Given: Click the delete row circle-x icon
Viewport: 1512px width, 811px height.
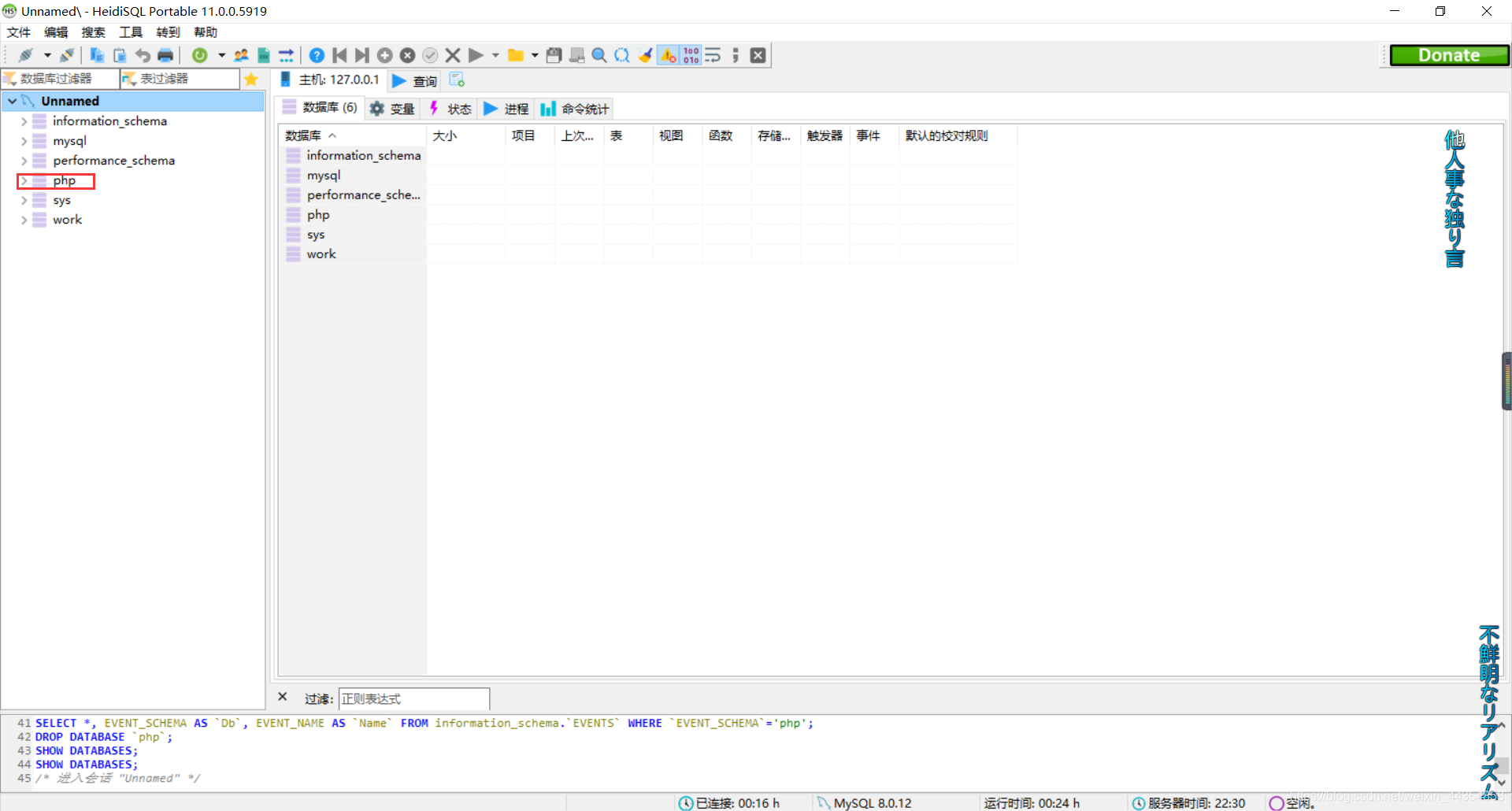Looking at the screenshot, I should (x=407, y=55).
